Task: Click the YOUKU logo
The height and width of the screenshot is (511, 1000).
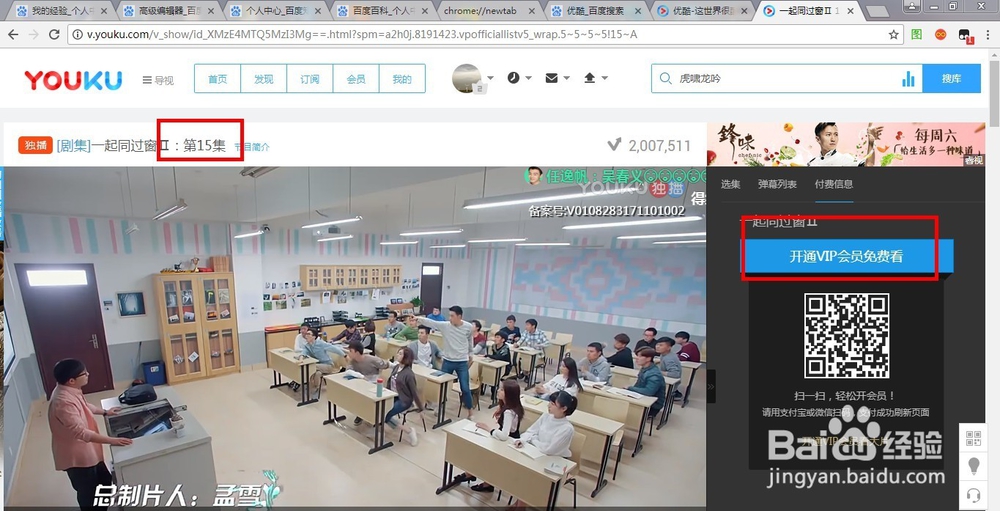Action: coord(73,80)
